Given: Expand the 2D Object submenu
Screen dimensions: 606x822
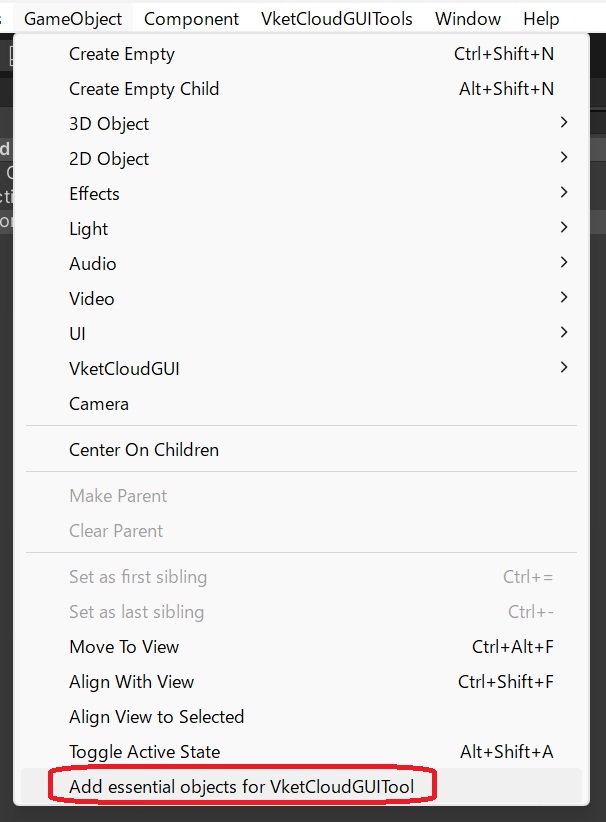Looking at the screenshot, I should point(109,159).
